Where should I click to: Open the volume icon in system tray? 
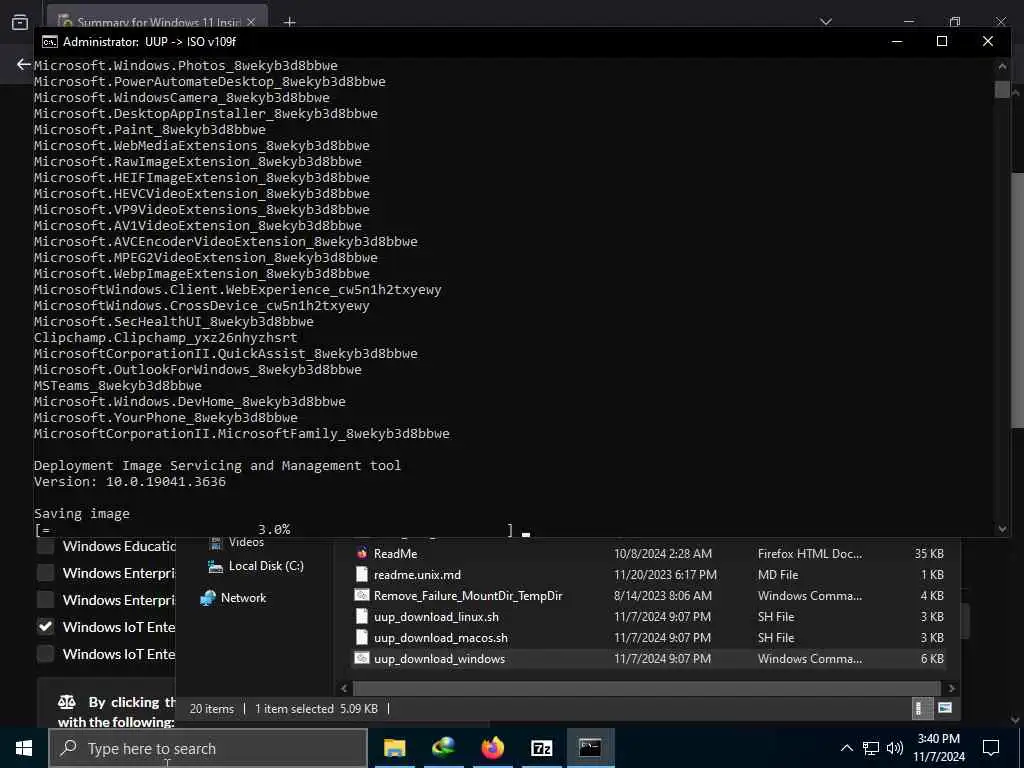coord(895,748)
